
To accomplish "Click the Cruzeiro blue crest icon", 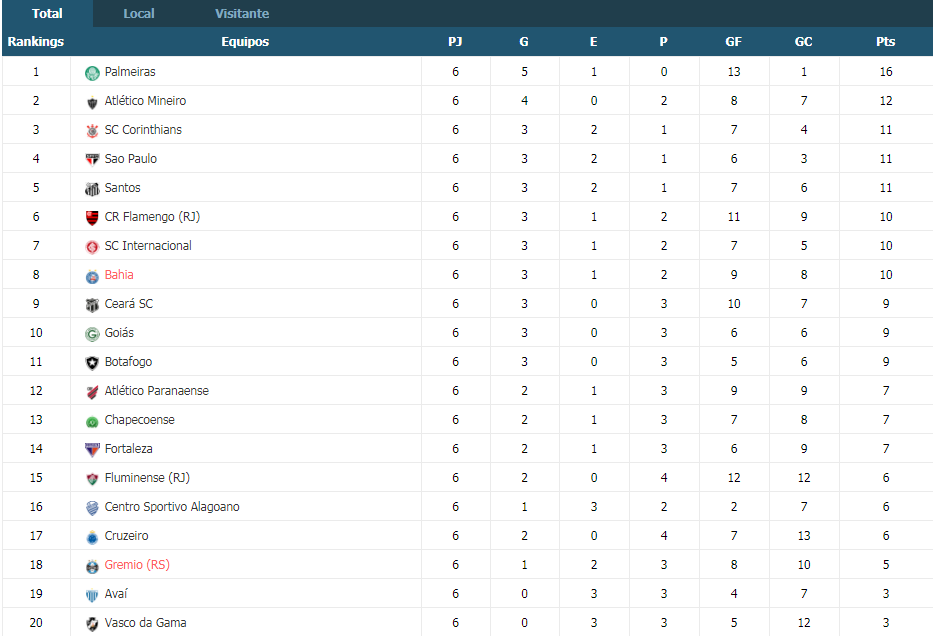I will pos(92,537).
